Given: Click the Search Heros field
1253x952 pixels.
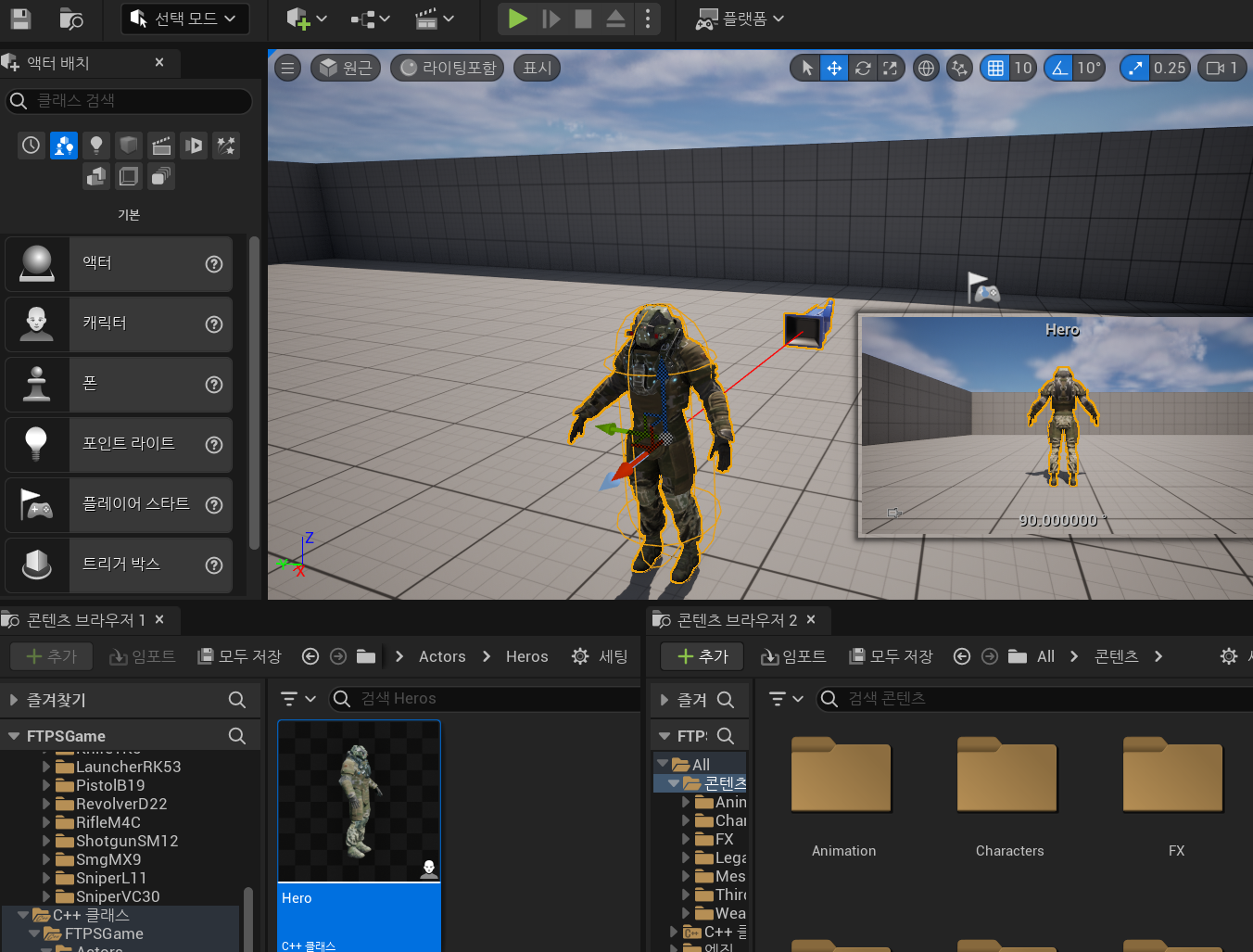Looking at the screenshot, I should pyautogui.click(x=484, y=698).
